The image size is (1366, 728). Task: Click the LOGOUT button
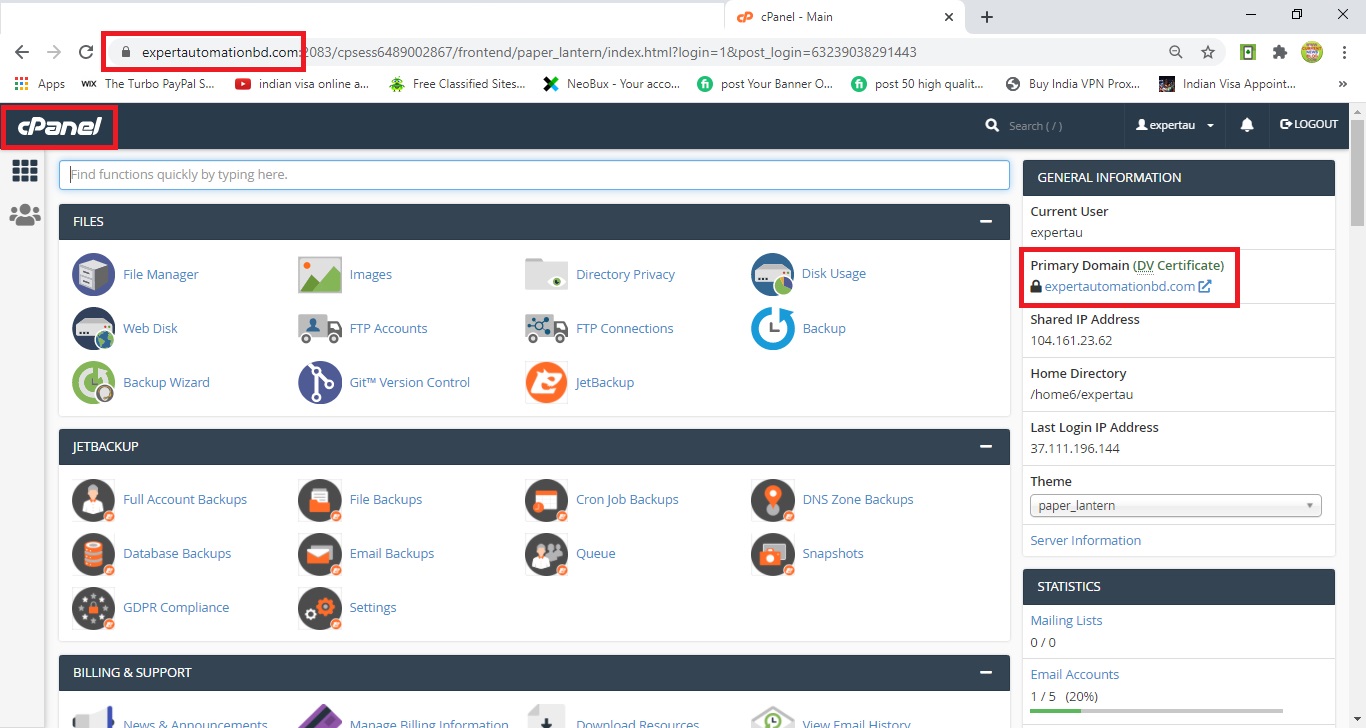click(1309, 125)
